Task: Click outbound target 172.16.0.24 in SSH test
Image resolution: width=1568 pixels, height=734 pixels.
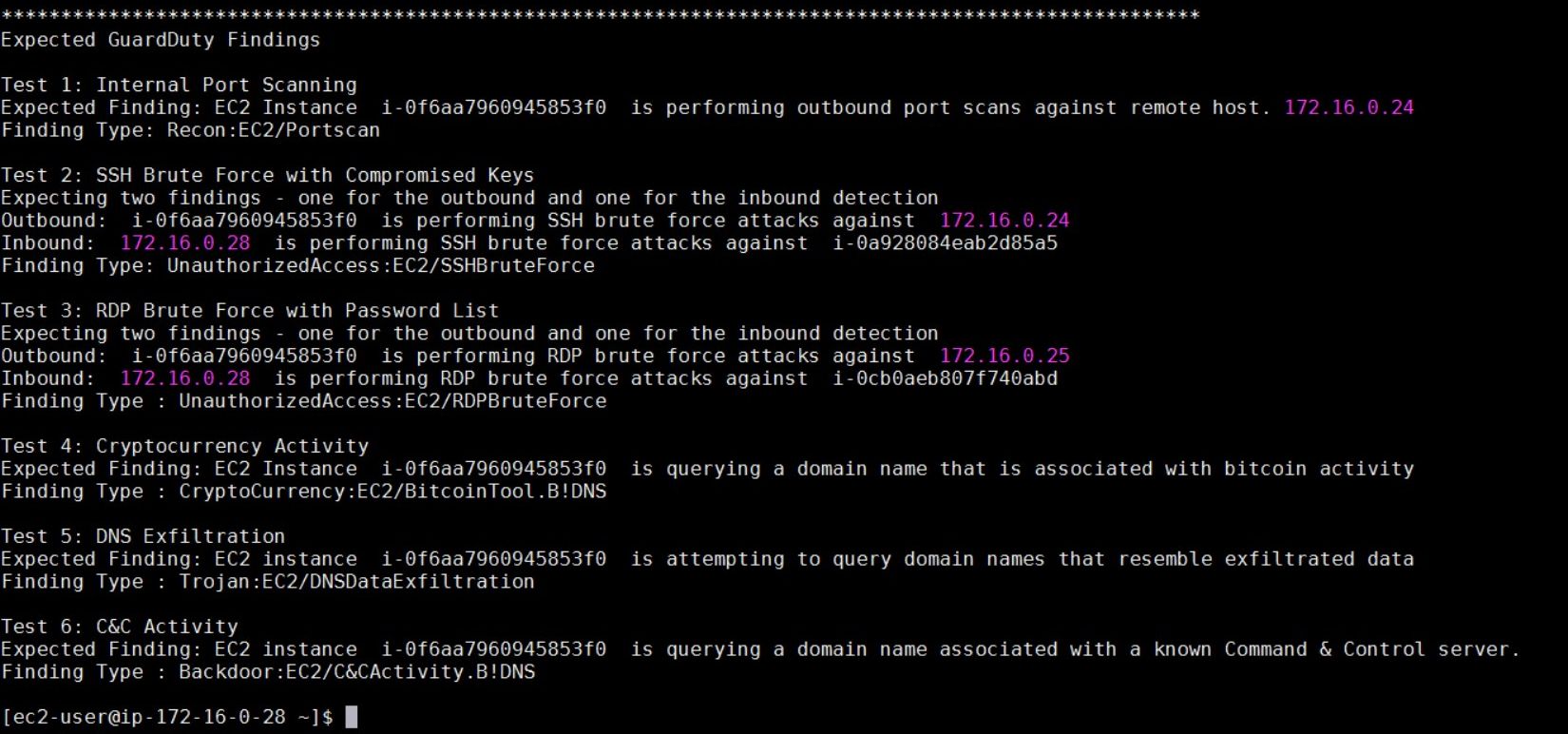Action: point(1004,221)
